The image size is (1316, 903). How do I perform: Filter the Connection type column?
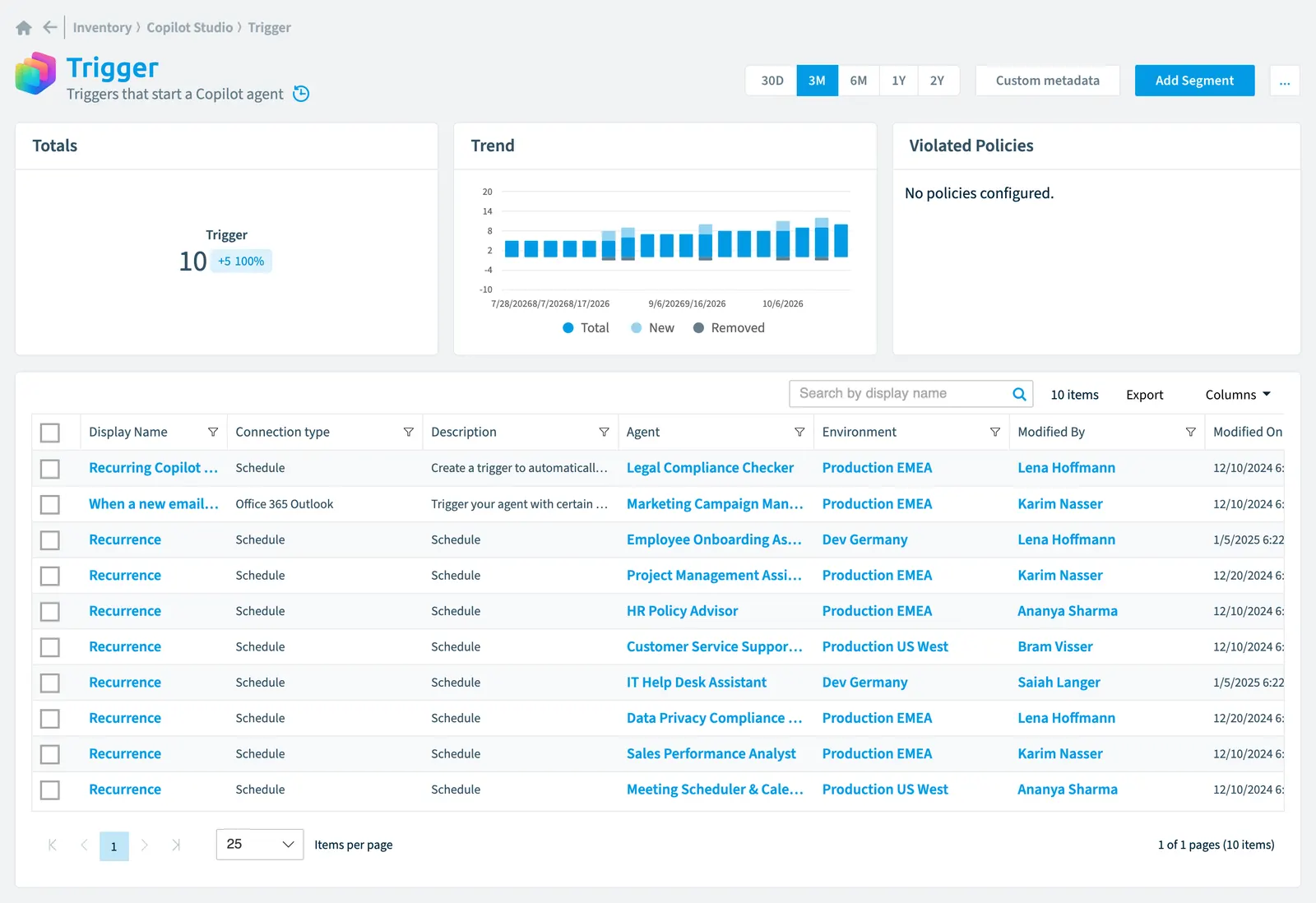pos(409,432)
